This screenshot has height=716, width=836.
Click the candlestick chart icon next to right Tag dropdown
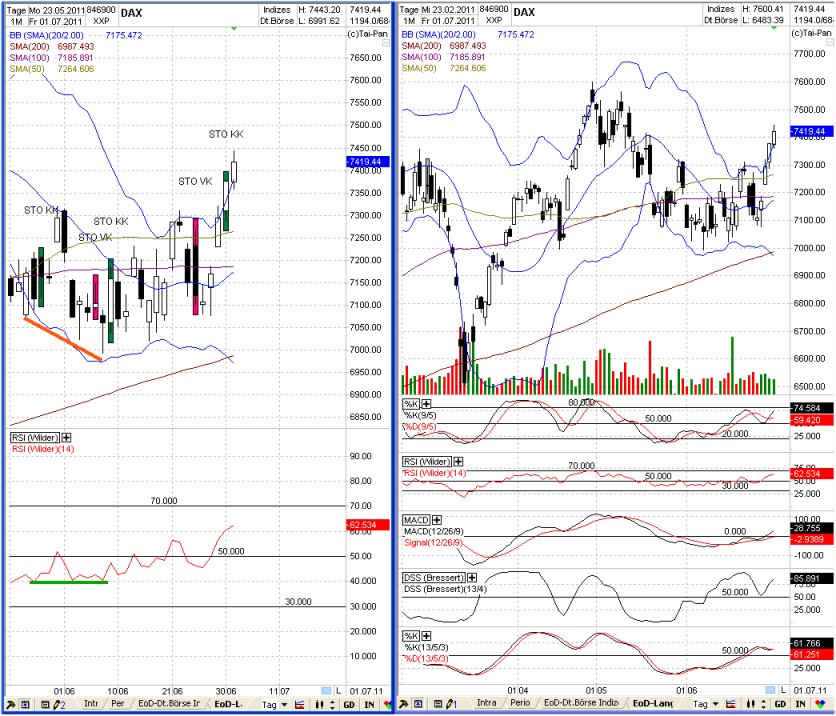point(730,705)
